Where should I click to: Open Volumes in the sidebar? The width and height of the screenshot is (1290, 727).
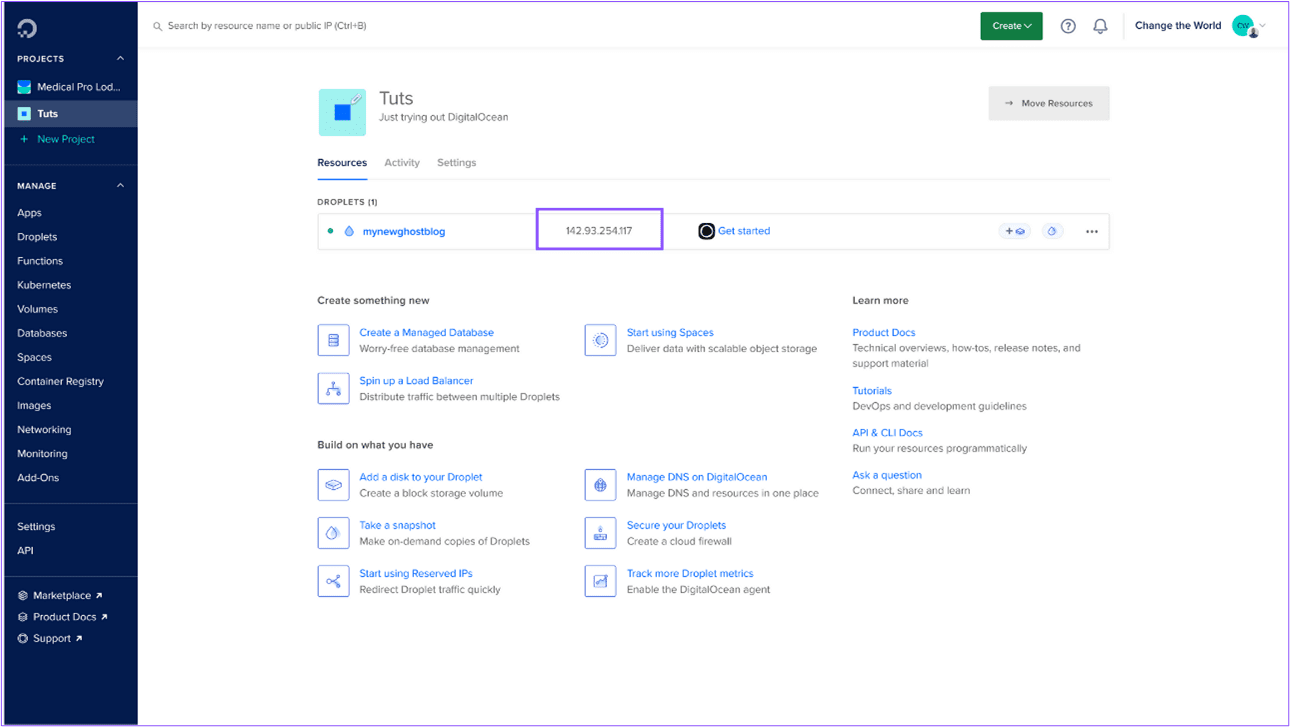point(37,309)
